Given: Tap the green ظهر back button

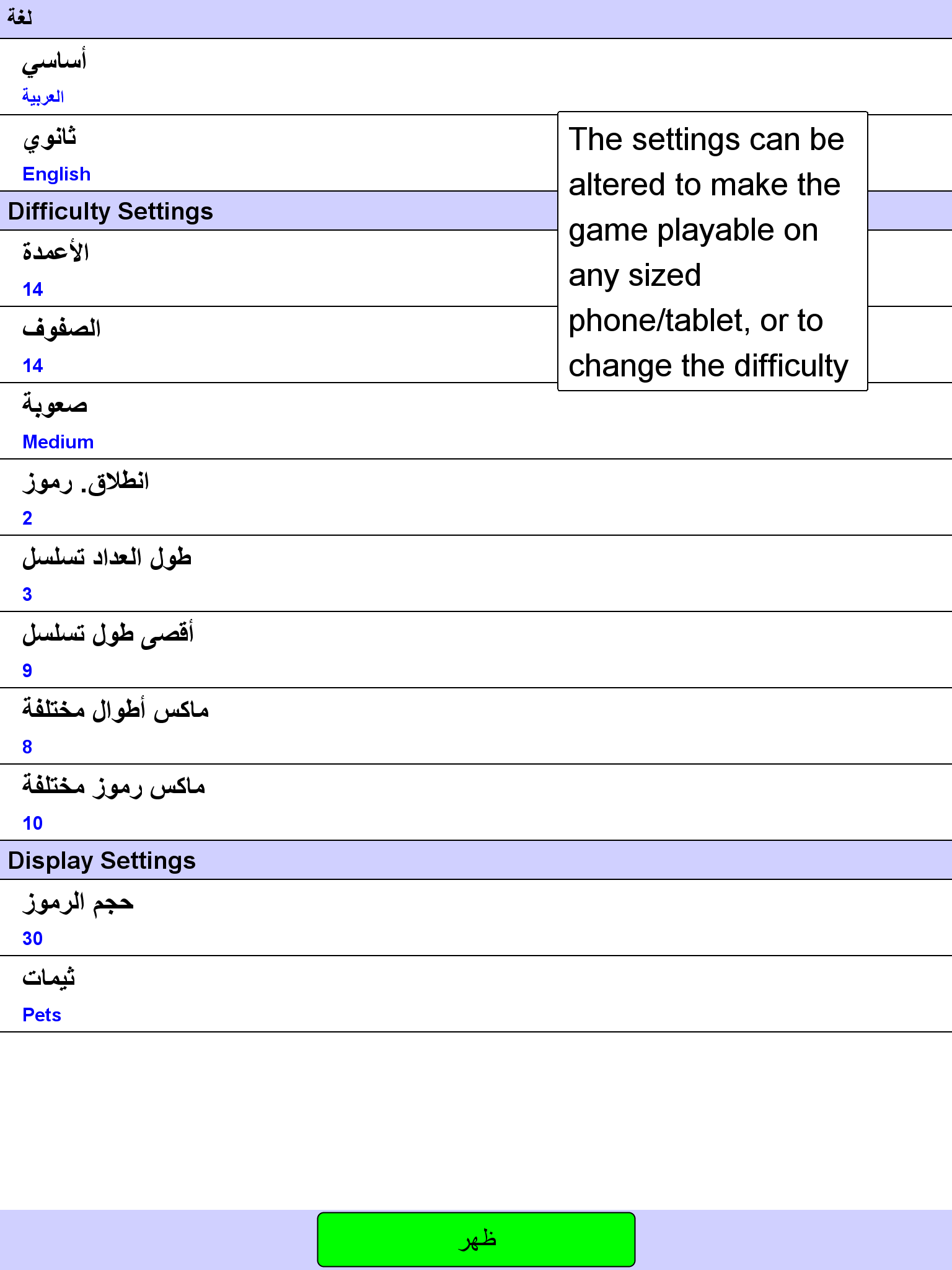Looking at the screenshot, I should tap(476, 1239).
